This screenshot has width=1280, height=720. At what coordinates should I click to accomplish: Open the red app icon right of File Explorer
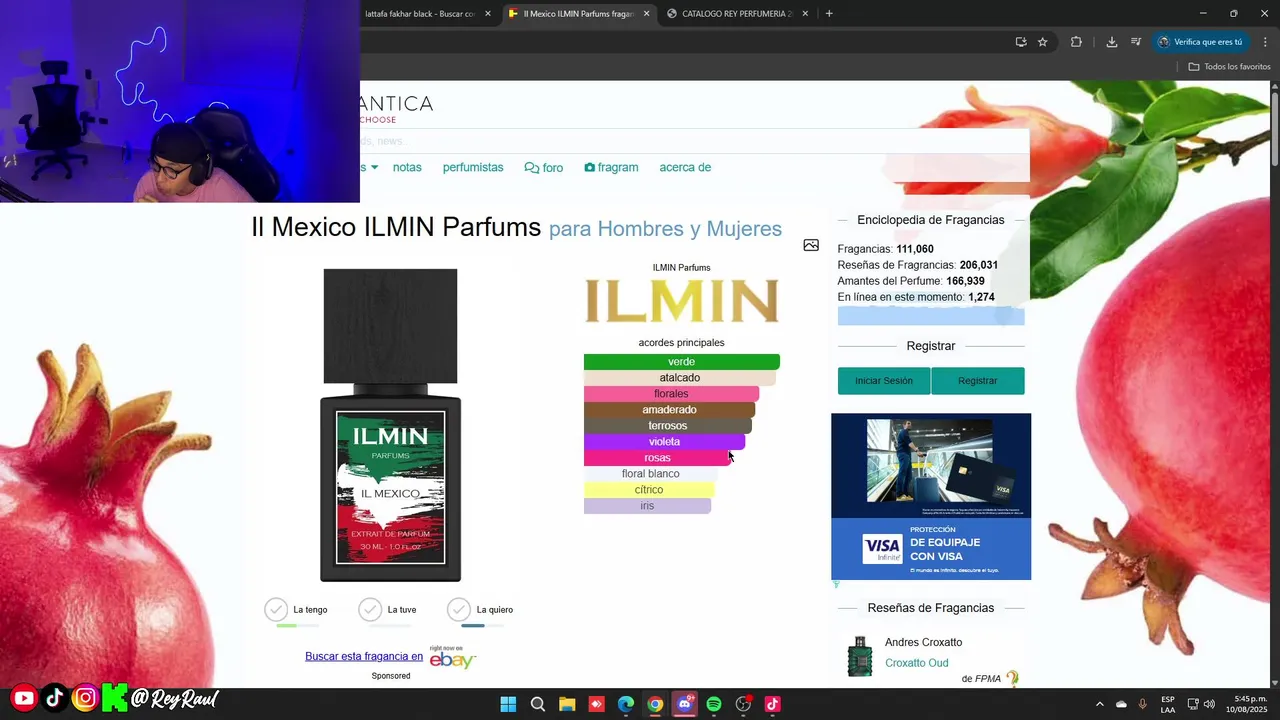[596, 704]
